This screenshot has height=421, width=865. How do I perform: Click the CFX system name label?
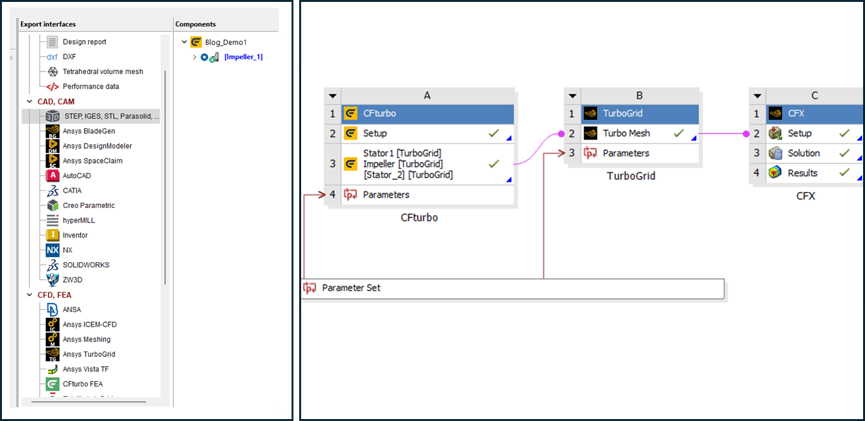click(805, 195)
